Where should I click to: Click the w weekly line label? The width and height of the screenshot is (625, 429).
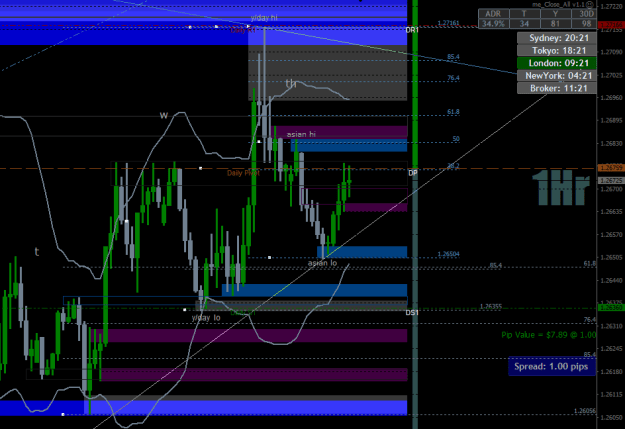(163, 116)
